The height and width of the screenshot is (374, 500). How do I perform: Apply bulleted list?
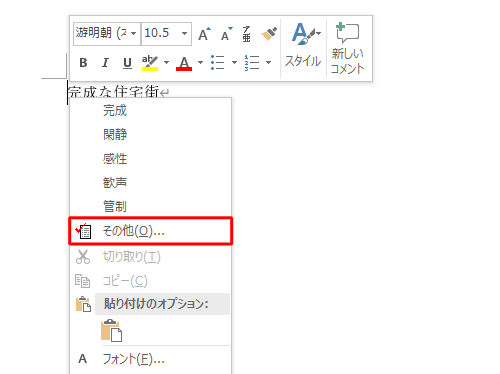(218, 62)
